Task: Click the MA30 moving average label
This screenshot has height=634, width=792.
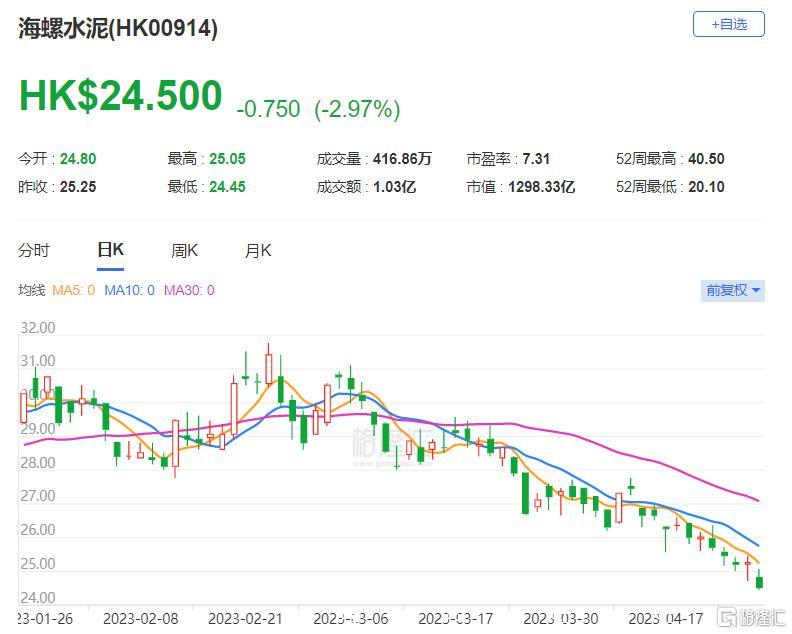Action: pyautogui.click(x=189, y=290)
